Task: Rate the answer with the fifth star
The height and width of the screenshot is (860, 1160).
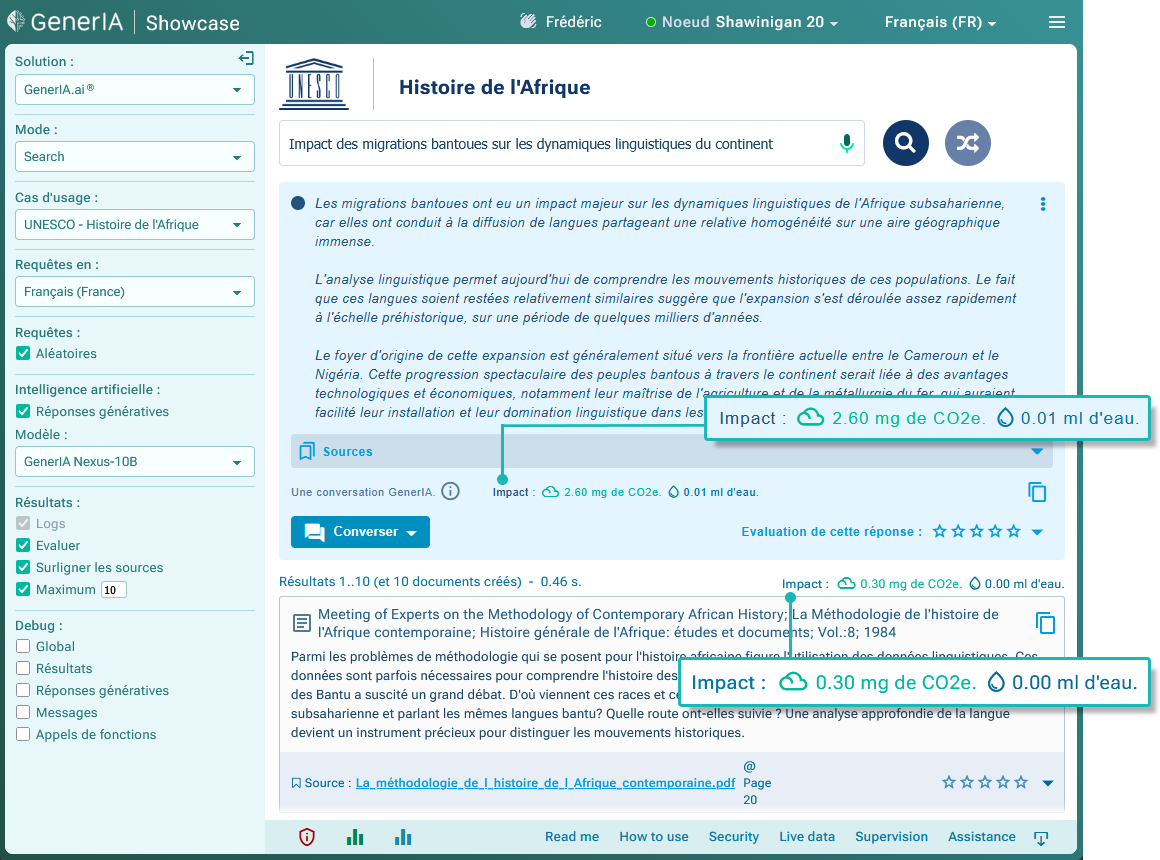Action: coord(1014,531)
